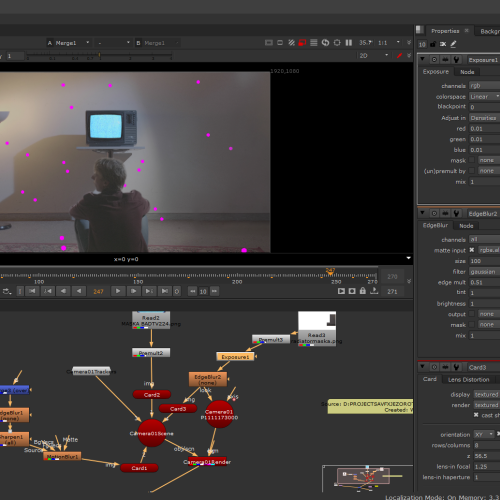
Task: Open Card3 orientation XY dropdown
Action: click(x=484, y=434)
